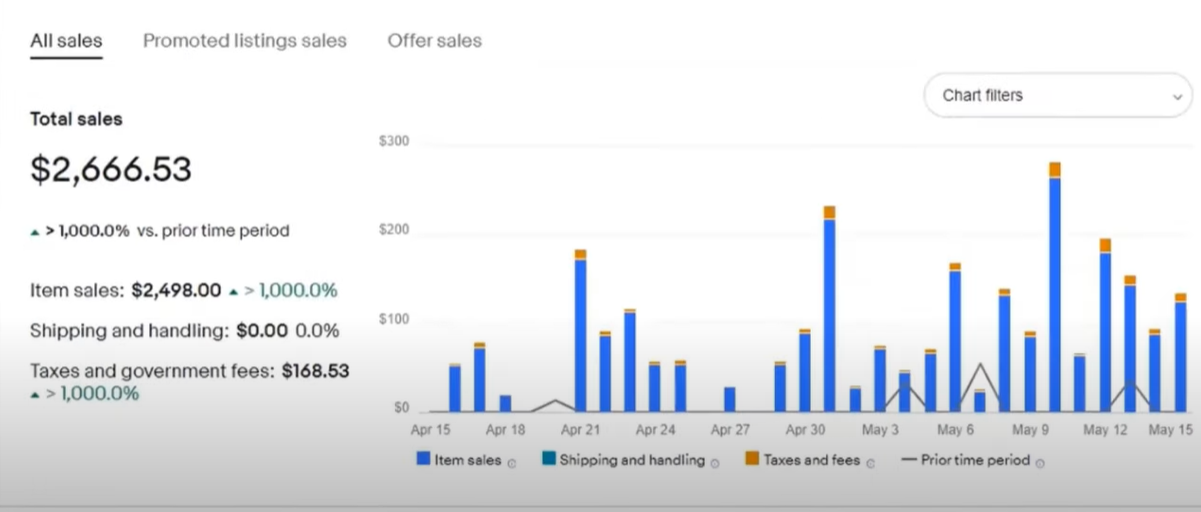Click the green up-arrow below Taxes and government fees

coord(36,394)
